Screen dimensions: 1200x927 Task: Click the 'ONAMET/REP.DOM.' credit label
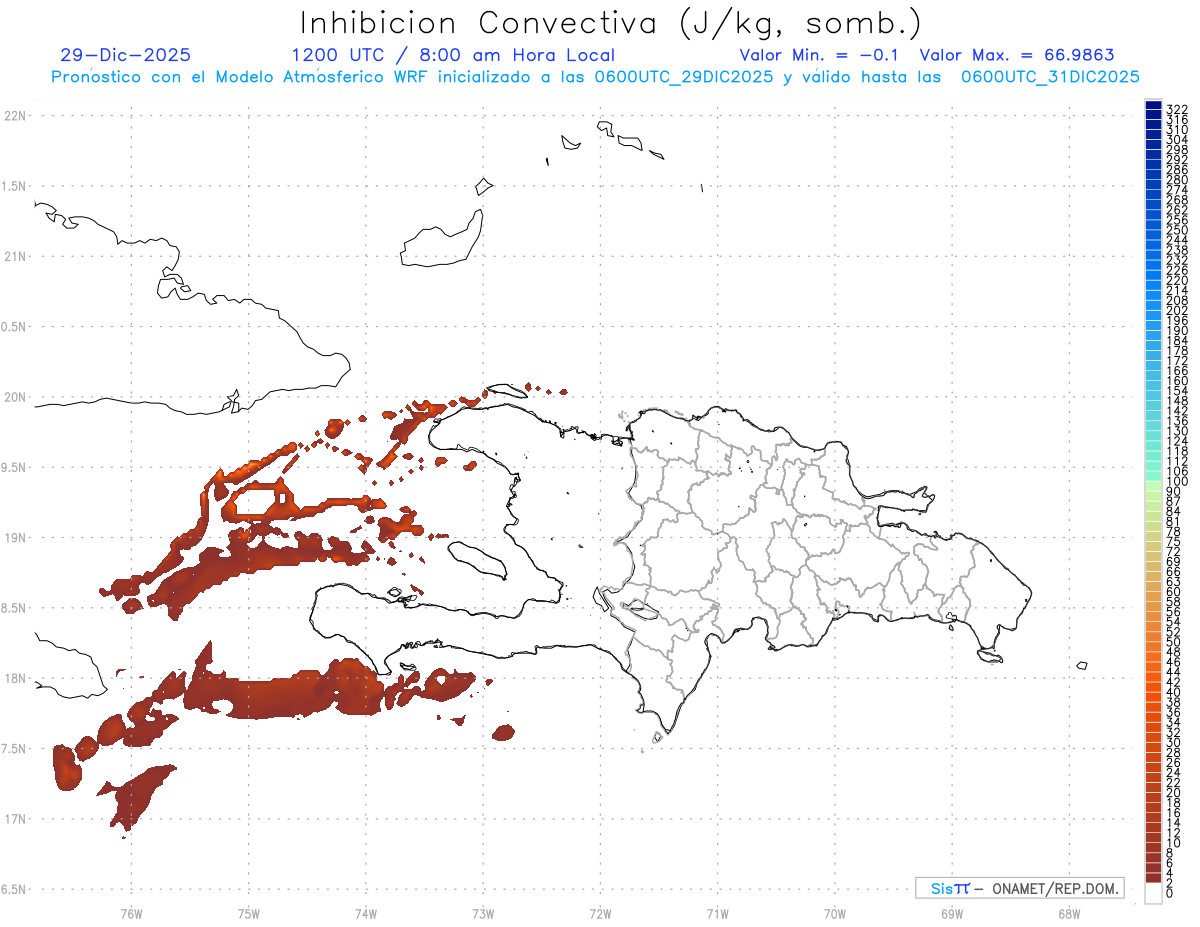point(1057,888)
